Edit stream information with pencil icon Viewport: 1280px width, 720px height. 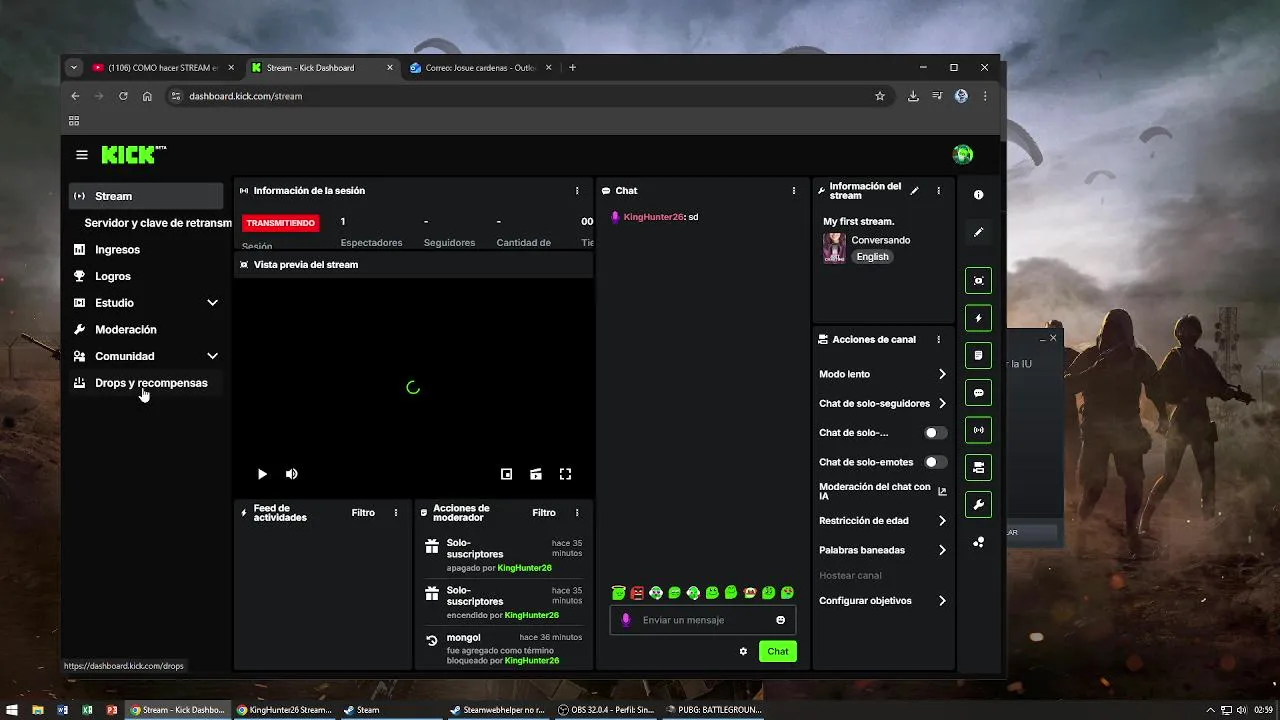click(914, 190)
